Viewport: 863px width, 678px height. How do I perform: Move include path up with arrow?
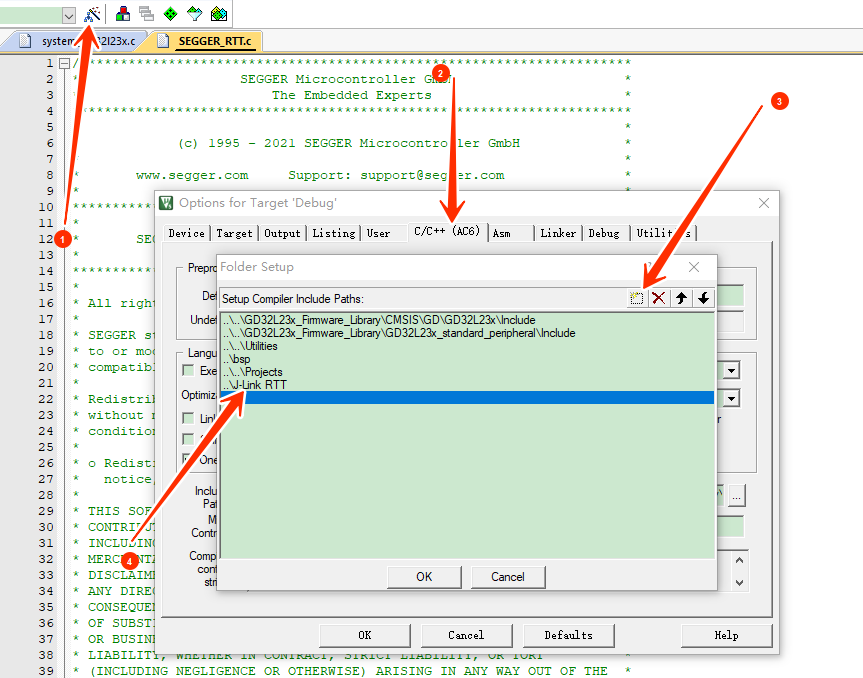point(681,298)
